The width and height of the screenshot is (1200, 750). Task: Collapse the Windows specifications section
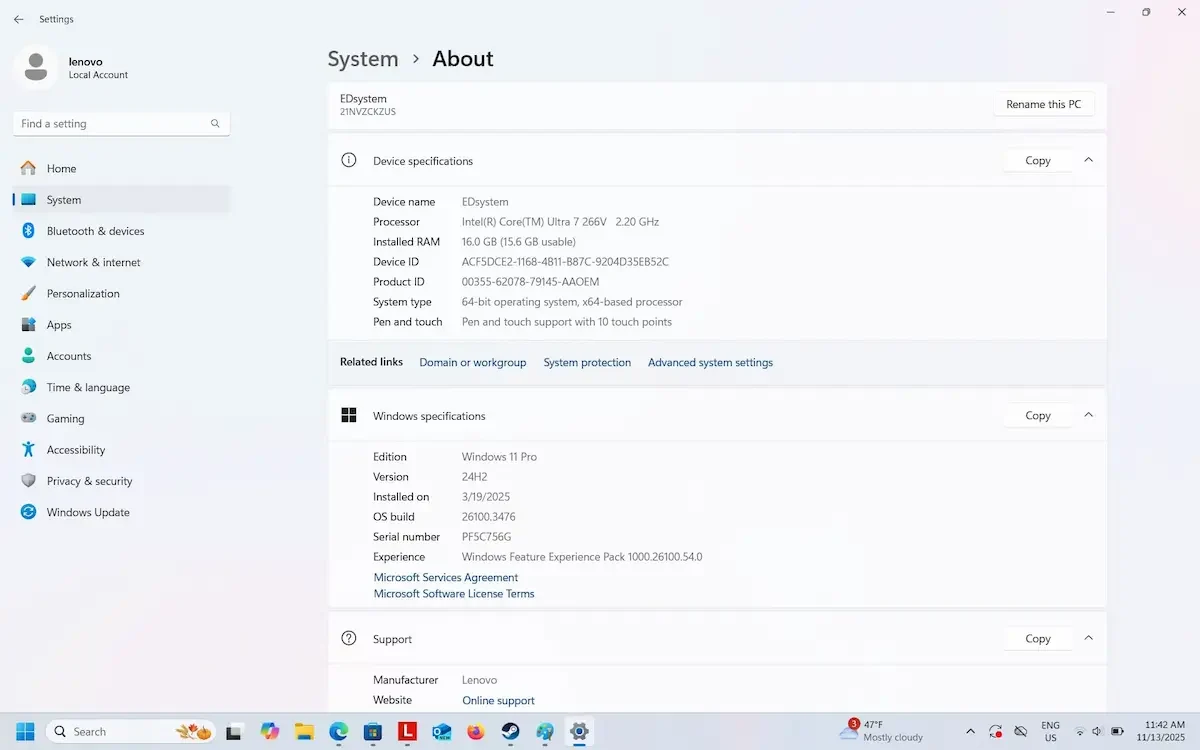[1089, 415]
